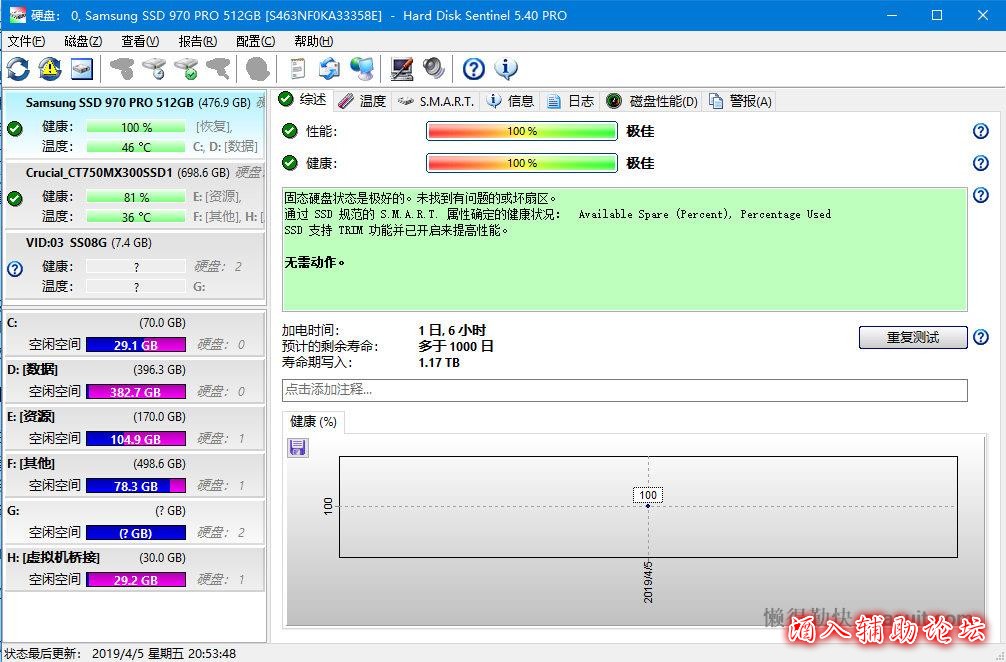Switch to the 温度 tab
The height and width of the screenshot is (662, 1006).
pyautogui.click(x=362, y=101)
